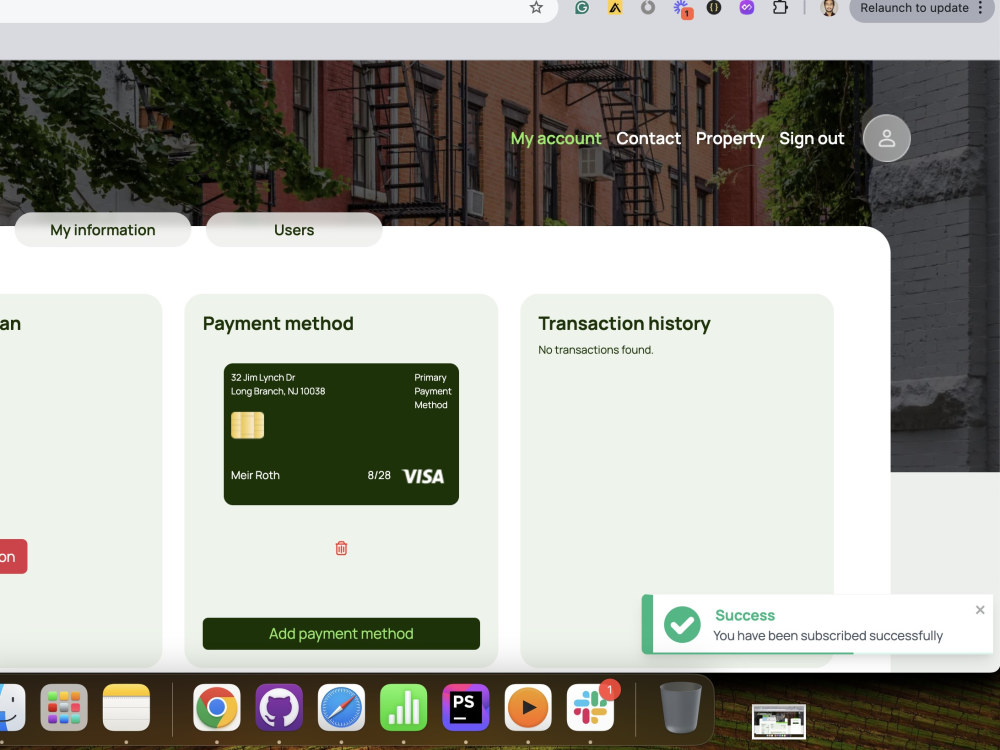Open Google Chrome from the Dock
The width and height of the screenshot is (1000, 750).
[x=217, y=707]
